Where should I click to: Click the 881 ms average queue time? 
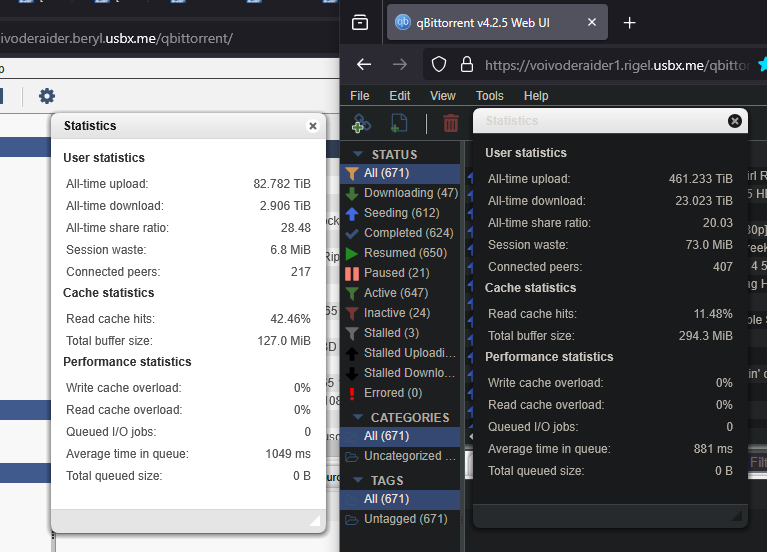(x=713, y=449)
